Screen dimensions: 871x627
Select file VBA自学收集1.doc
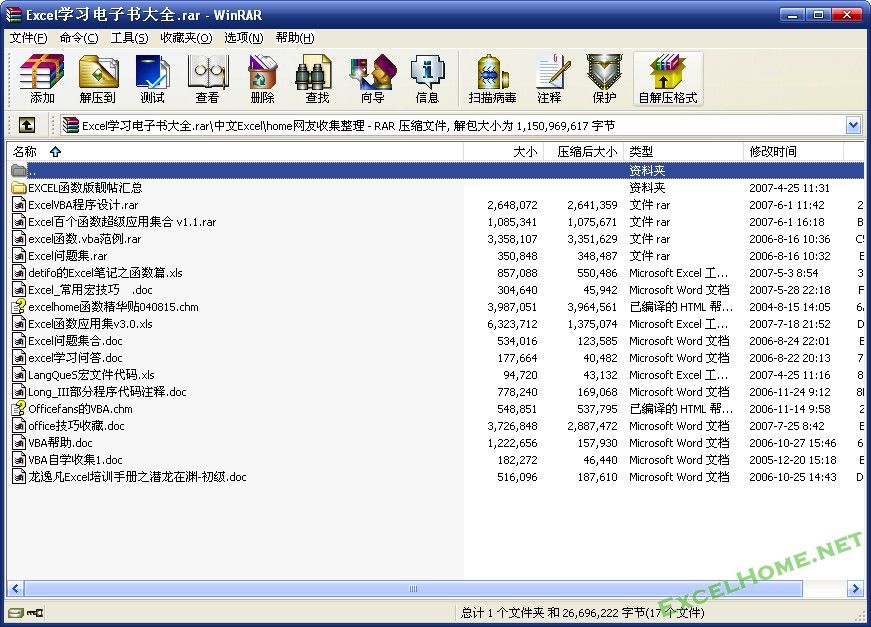[x=75, y=460]
